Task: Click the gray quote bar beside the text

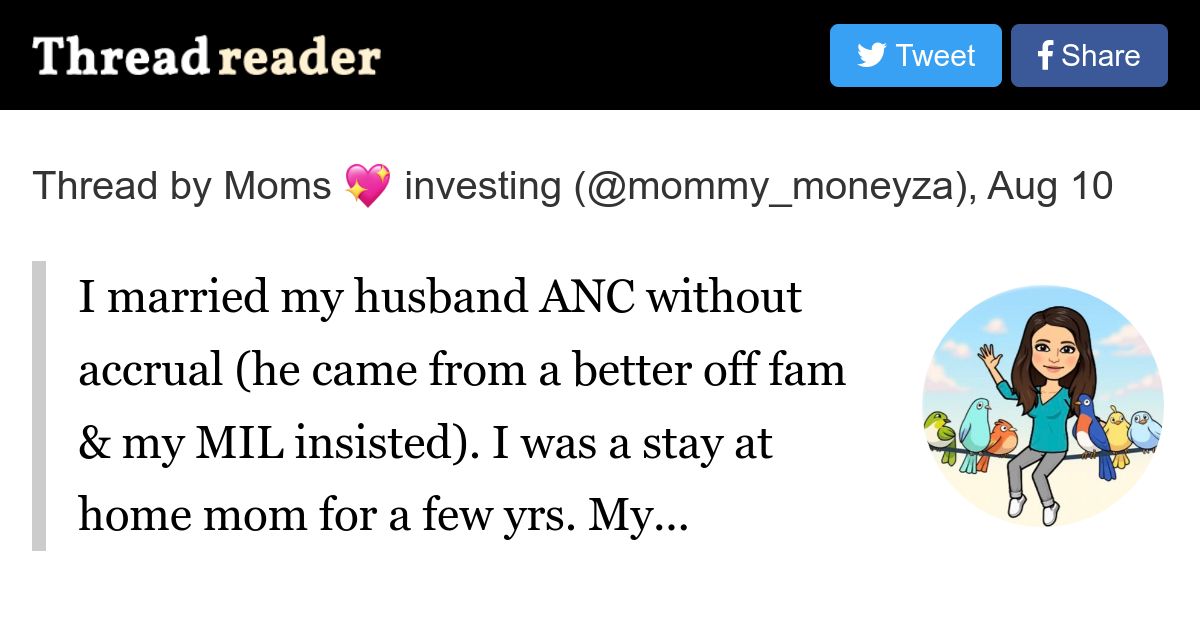Action: tap(39, 406)
